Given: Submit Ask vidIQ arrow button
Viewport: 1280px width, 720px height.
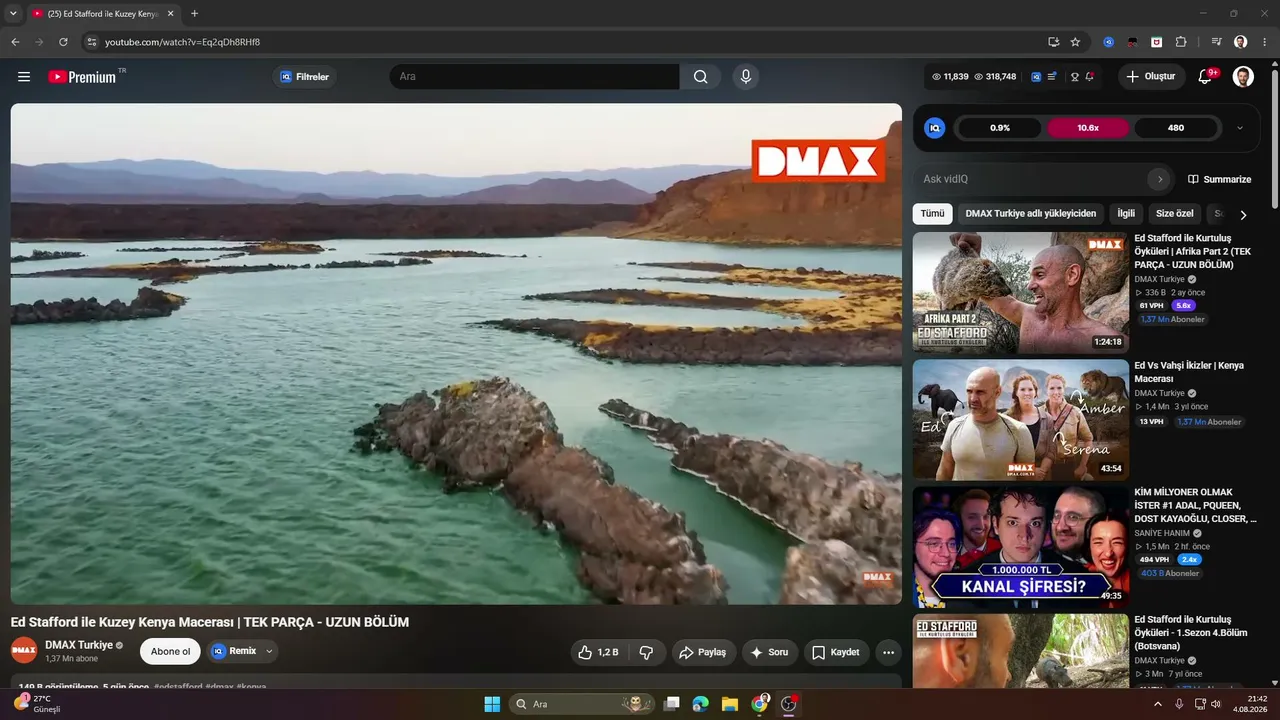Looking at the screenshot, I should (x=1160, y=179).
